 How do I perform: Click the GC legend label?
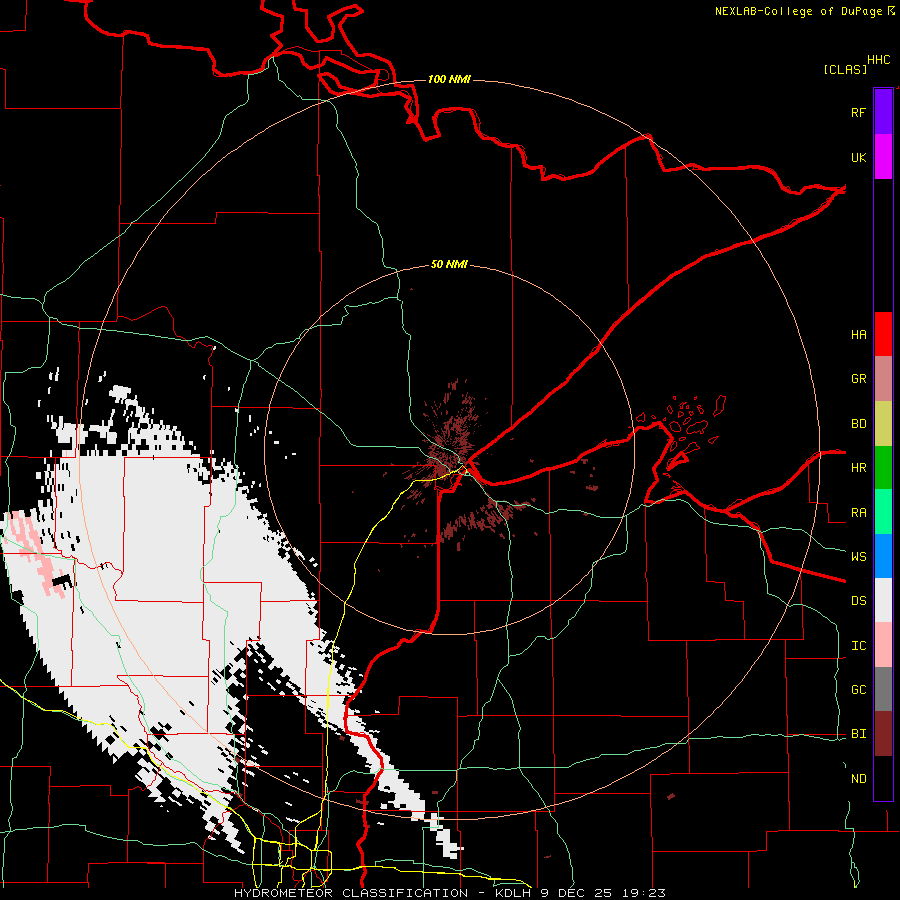click(858, 690)
